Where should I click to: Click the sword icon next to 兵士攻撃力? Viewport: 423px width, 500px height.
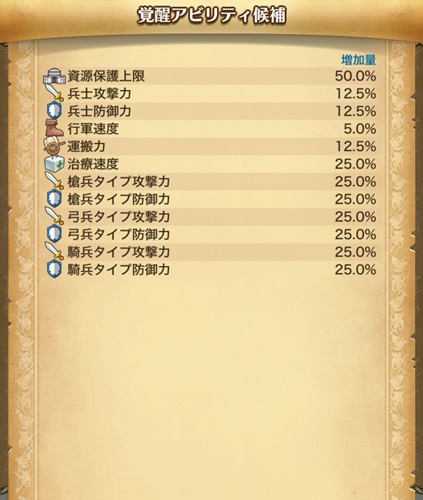point(54,94)
